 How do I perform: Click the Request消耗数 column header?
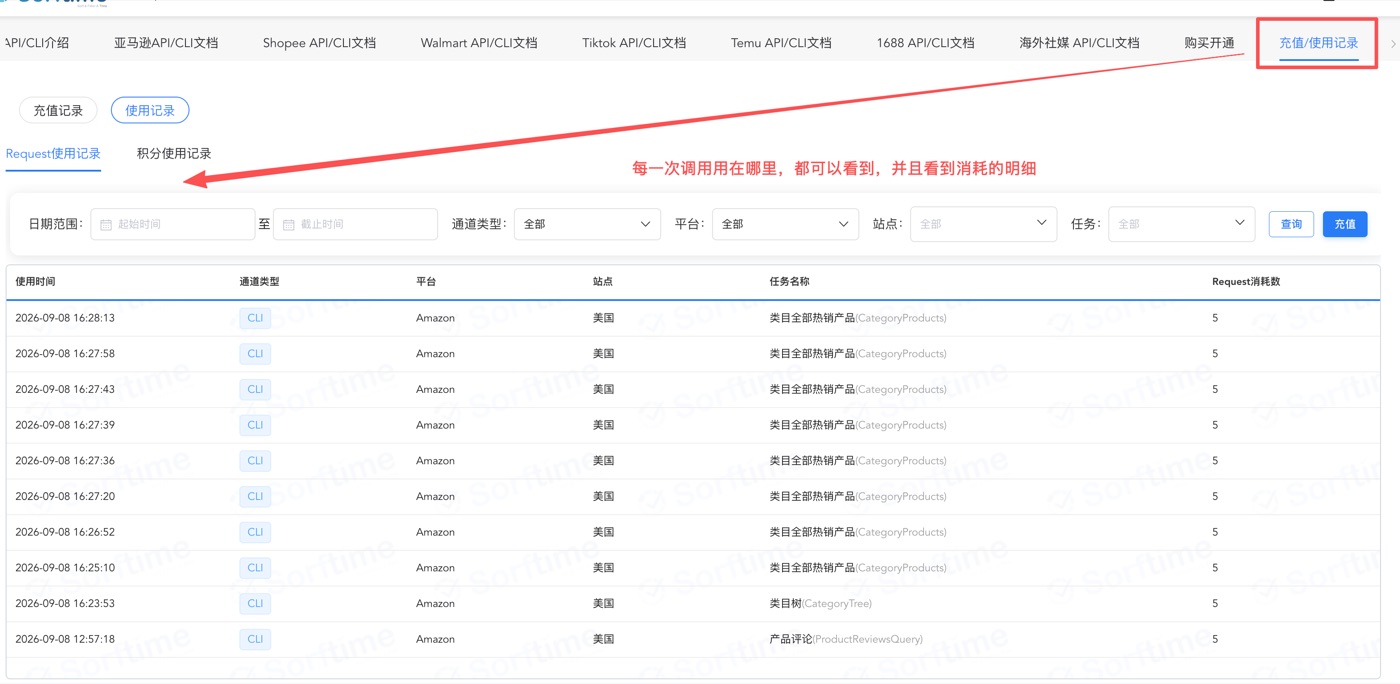[x=1246, y=282]
